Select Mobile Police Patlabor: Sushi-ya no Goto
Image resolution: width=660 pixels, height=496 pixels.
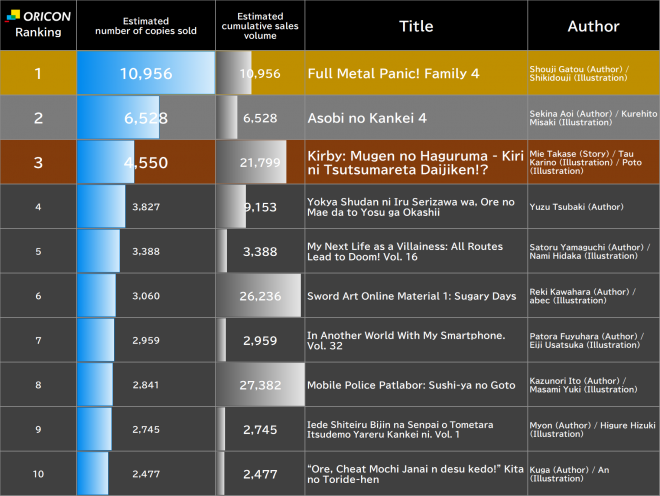tap(411, 385)
